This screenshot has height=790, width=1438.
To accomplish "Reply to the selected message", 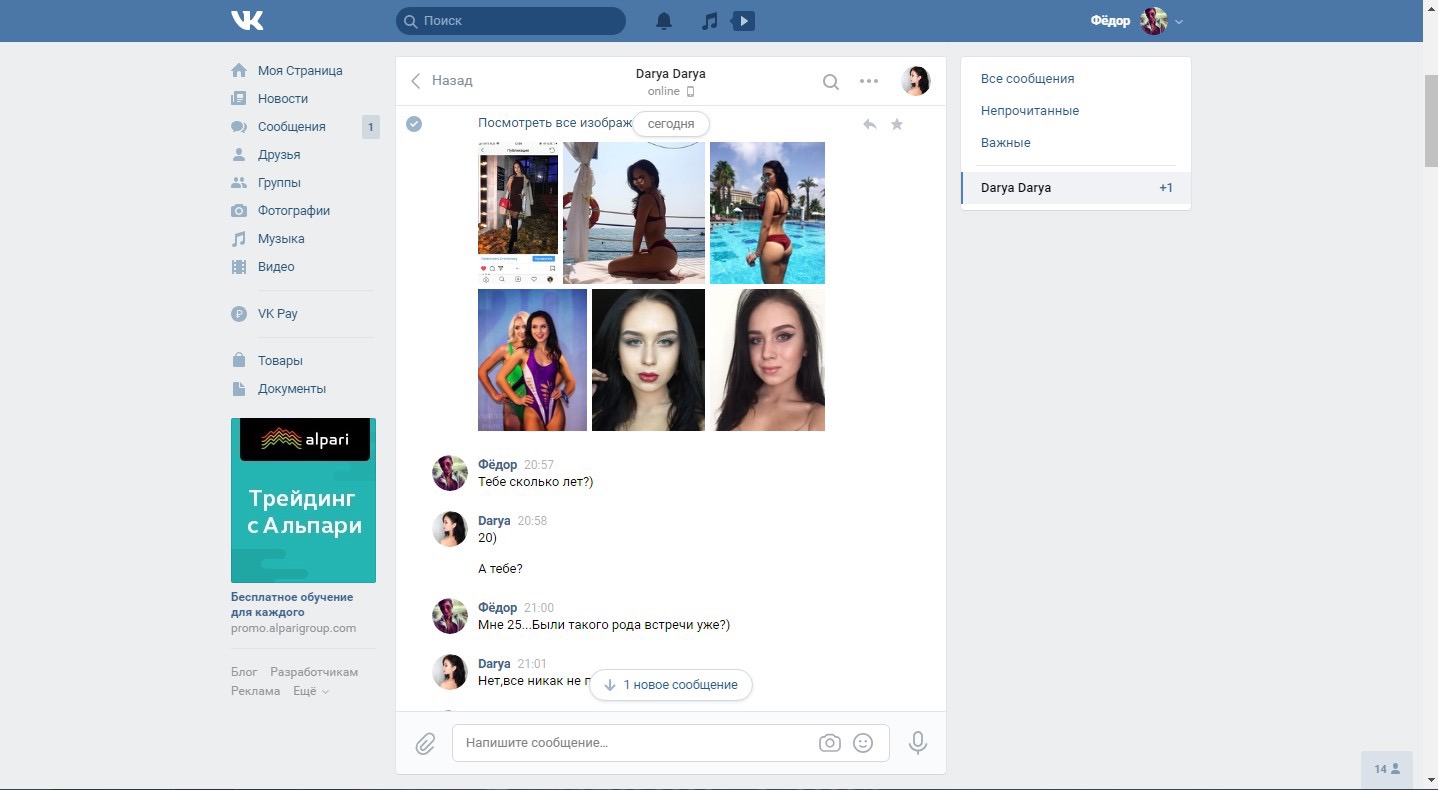I will tap(870, 124).
